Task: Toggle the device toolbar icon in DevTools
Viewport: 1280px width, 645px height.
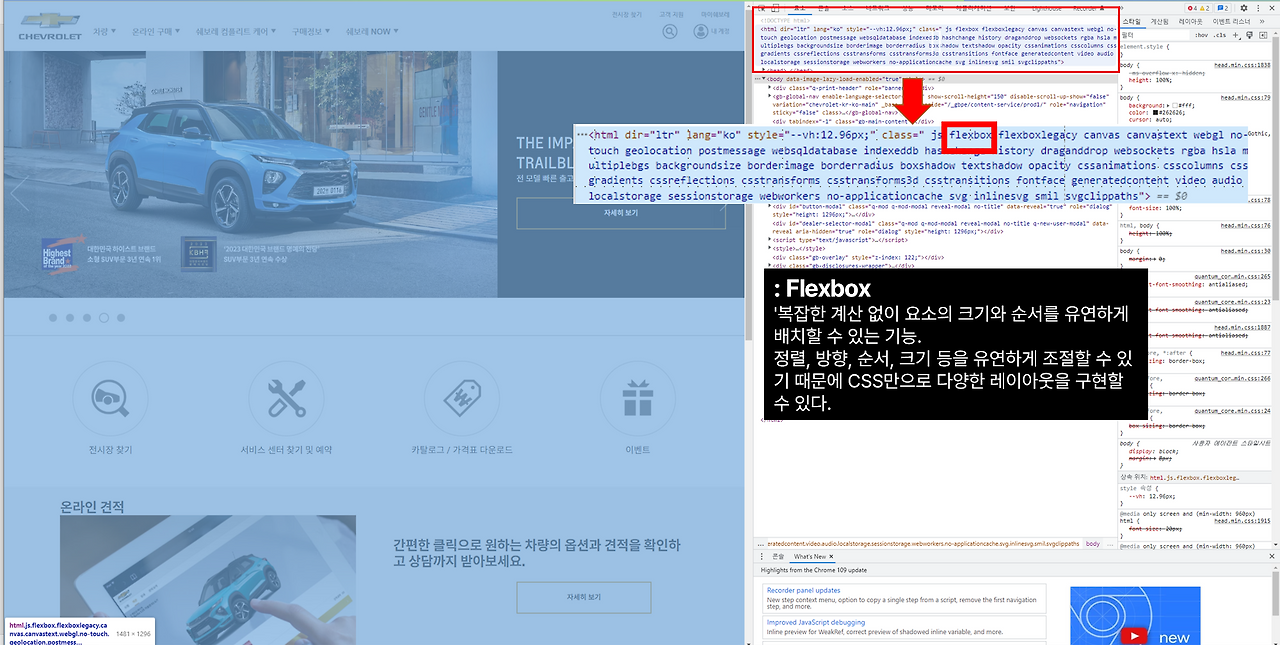Action: pos(775,8)
